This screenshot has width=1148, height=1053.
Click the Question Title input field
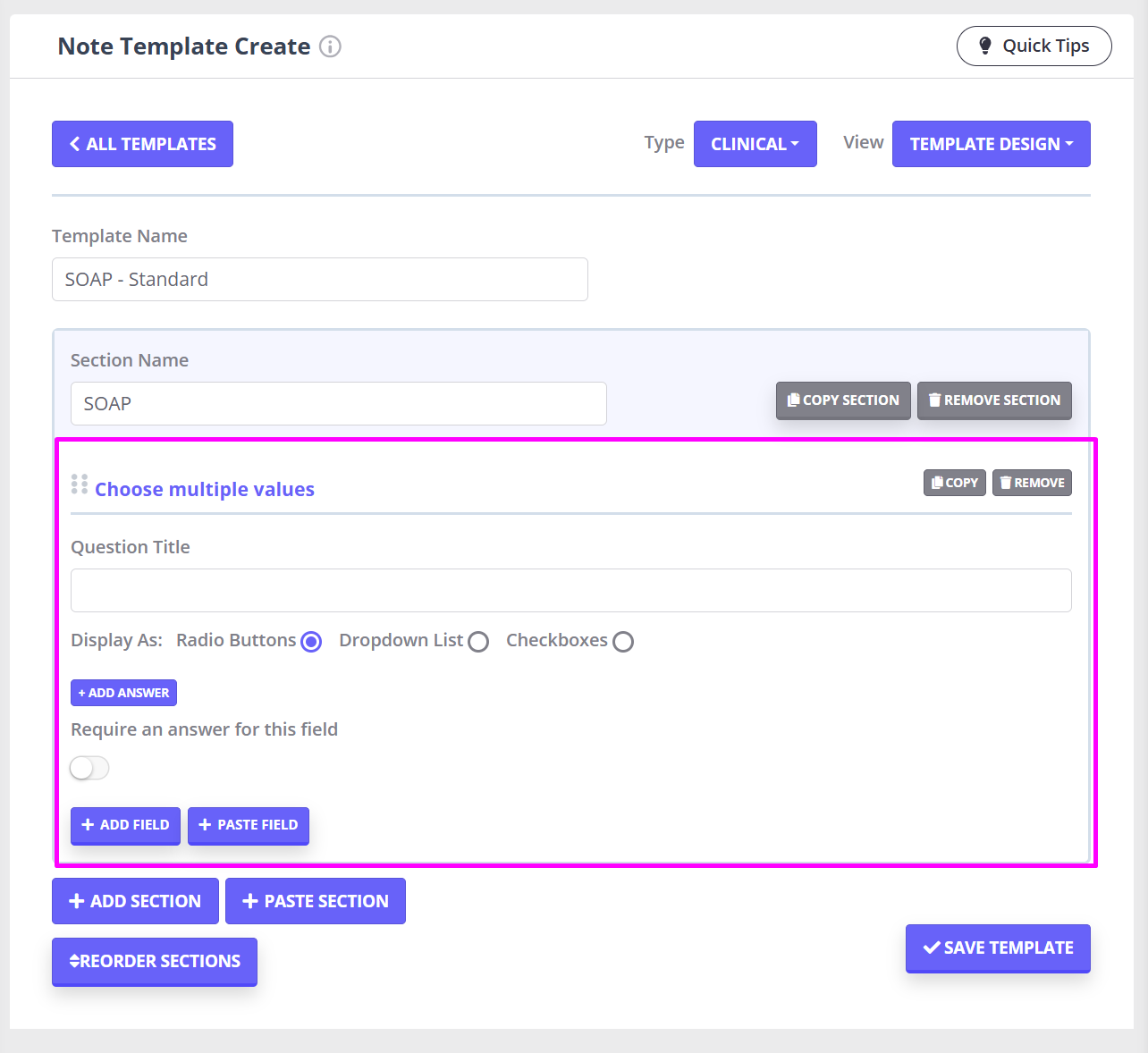click(571, 590)
